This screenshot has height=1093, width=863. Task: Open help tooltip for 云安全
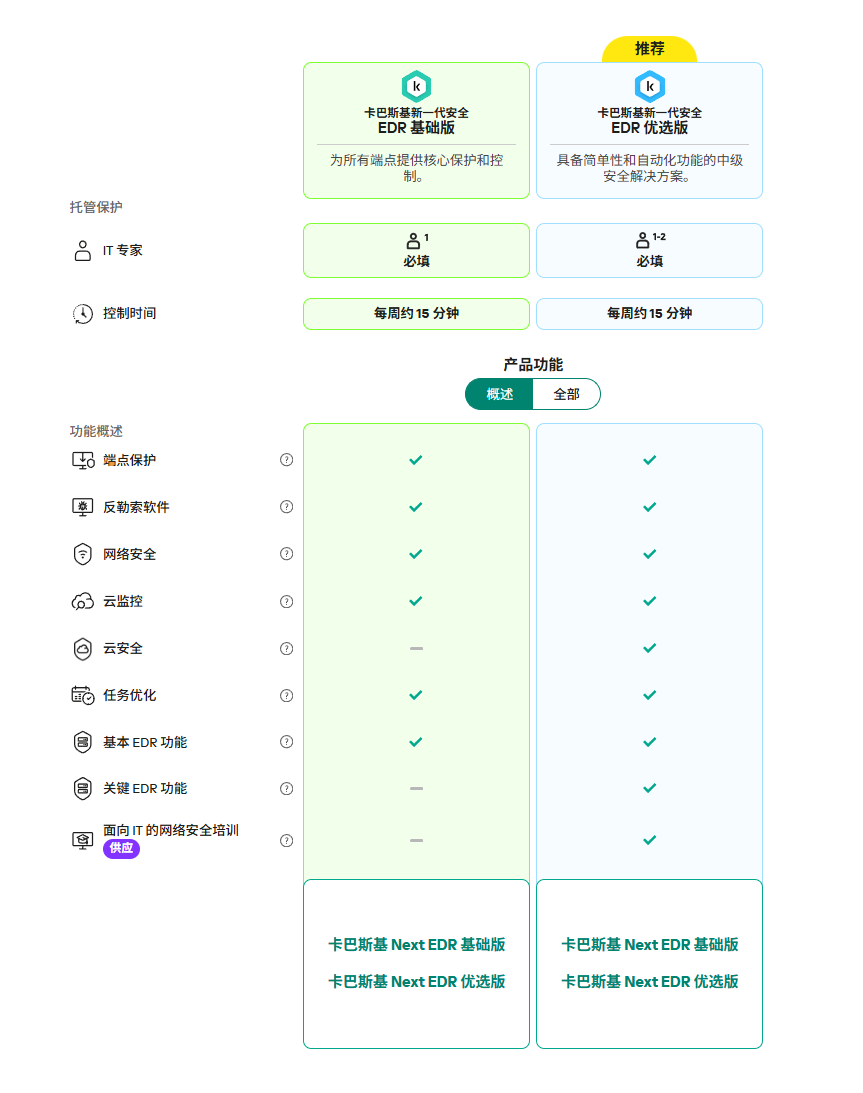287,648
